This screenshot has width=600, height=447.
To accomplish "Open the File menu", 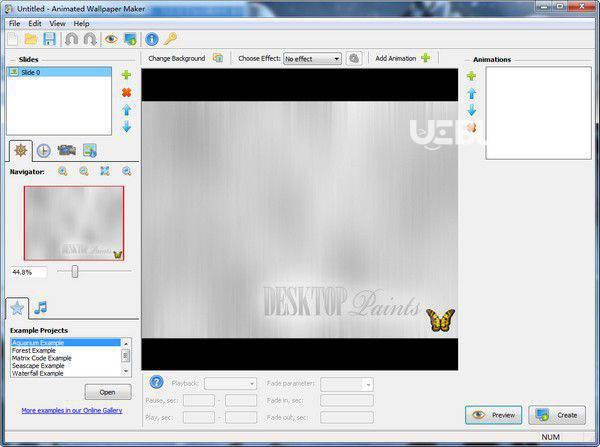I will pos(15,23).
